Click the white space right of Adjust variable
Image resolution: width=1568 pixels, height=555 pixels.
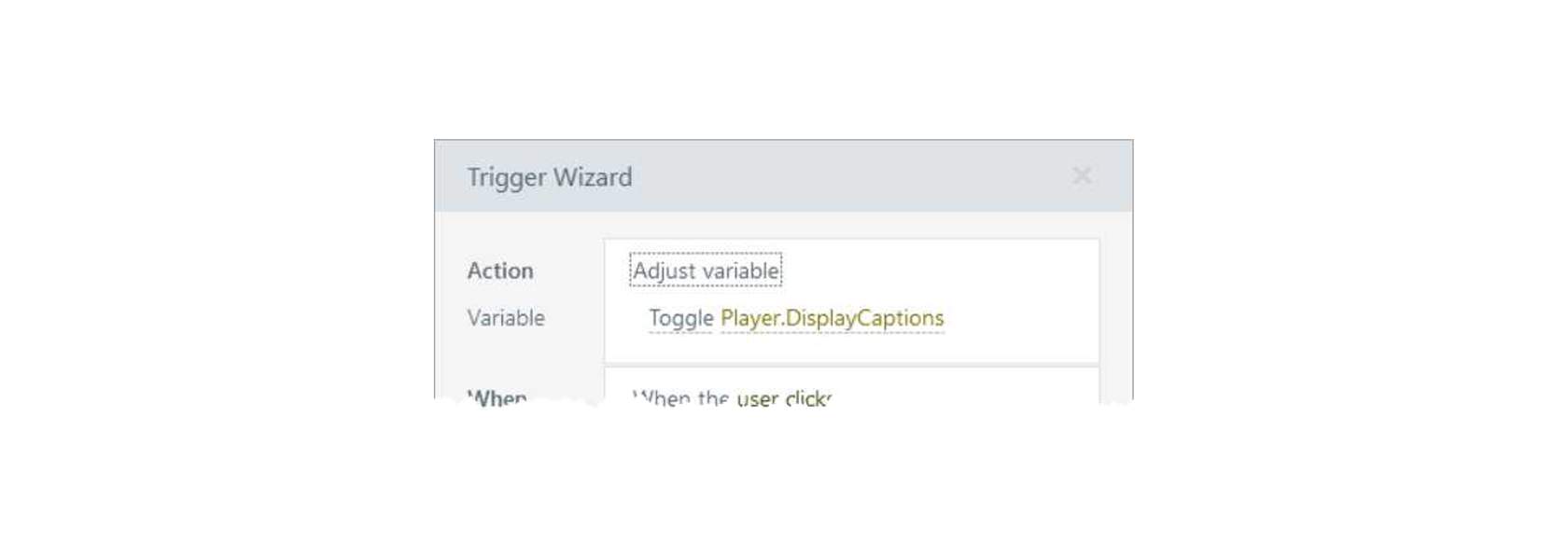[x=938, y=271]
